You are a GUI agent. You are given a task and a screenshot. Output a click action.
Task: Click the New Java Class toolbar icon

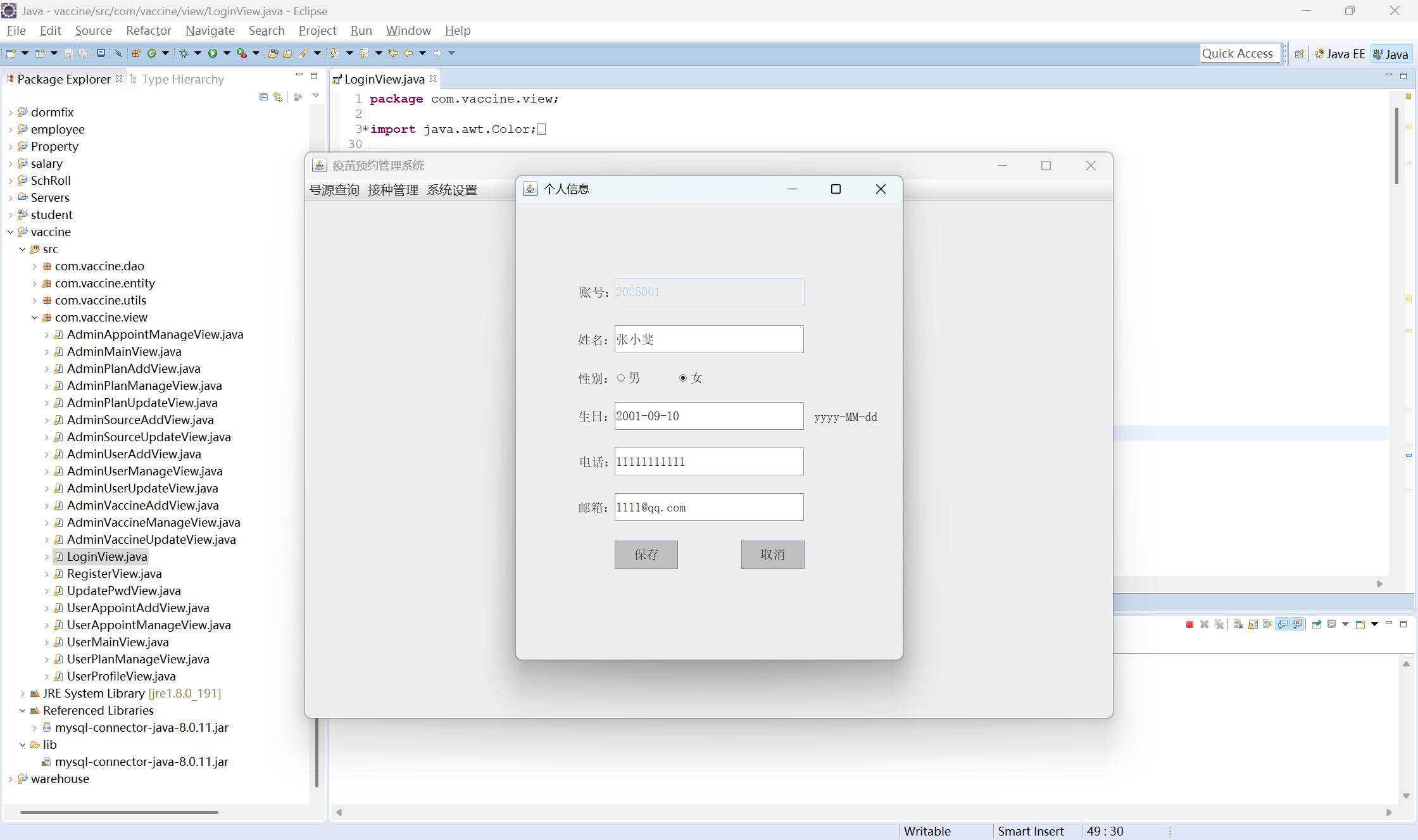click(x=152, y=53)
